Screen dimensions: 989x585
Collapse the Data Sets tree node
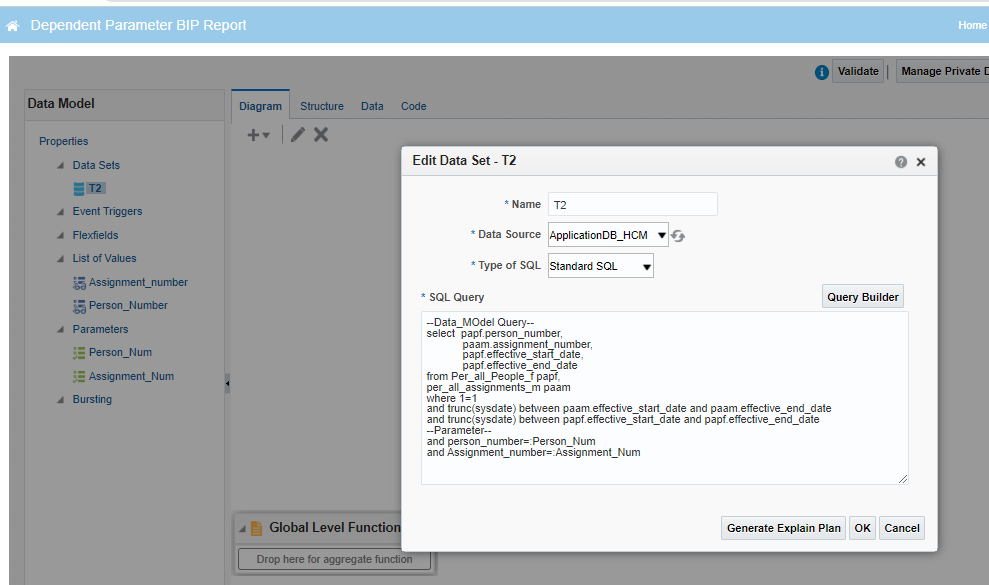60,166
